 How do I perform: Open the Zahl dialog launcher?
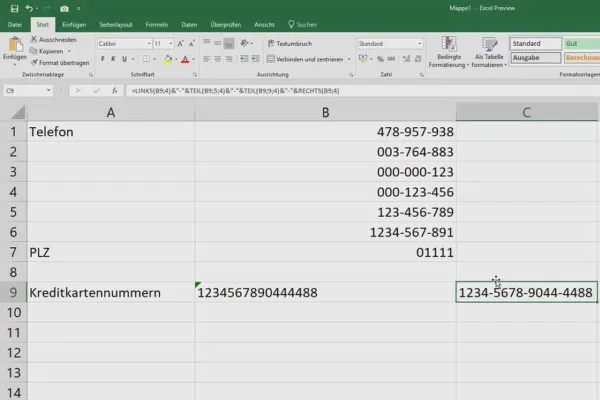pos(421,75)
